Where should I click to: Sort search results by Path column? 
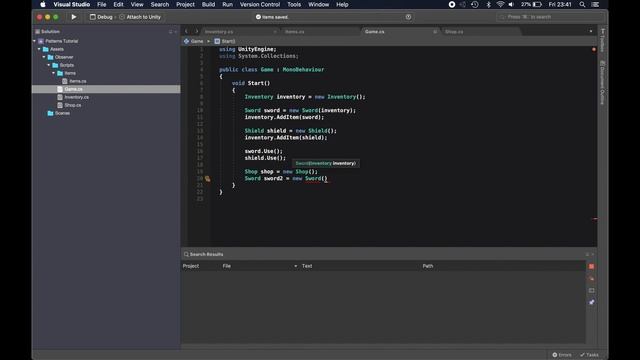[x=428, y=266]
